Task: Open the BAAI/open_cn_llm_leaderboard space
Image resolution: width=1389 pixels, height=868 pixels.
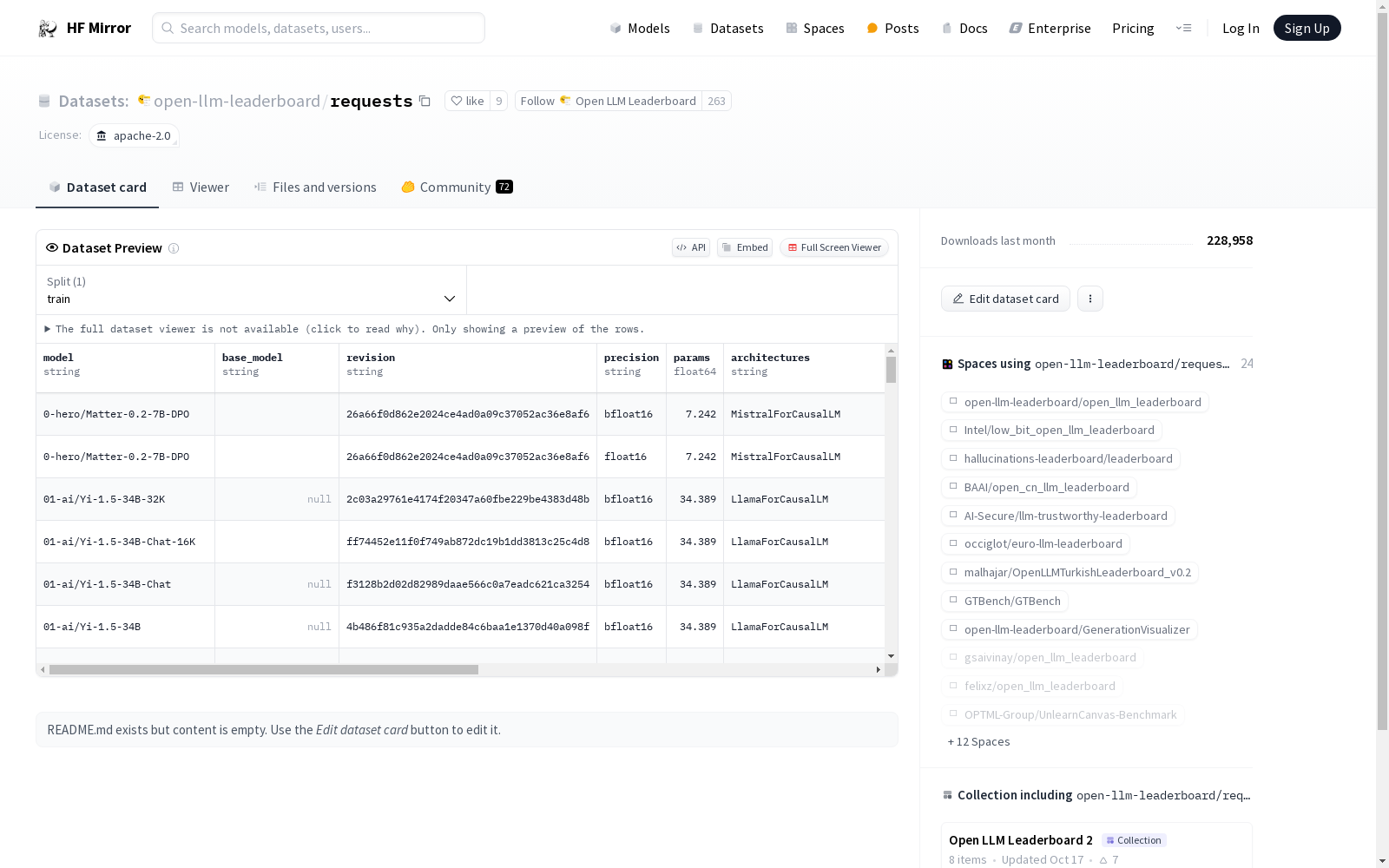Action: point(1039,487)
